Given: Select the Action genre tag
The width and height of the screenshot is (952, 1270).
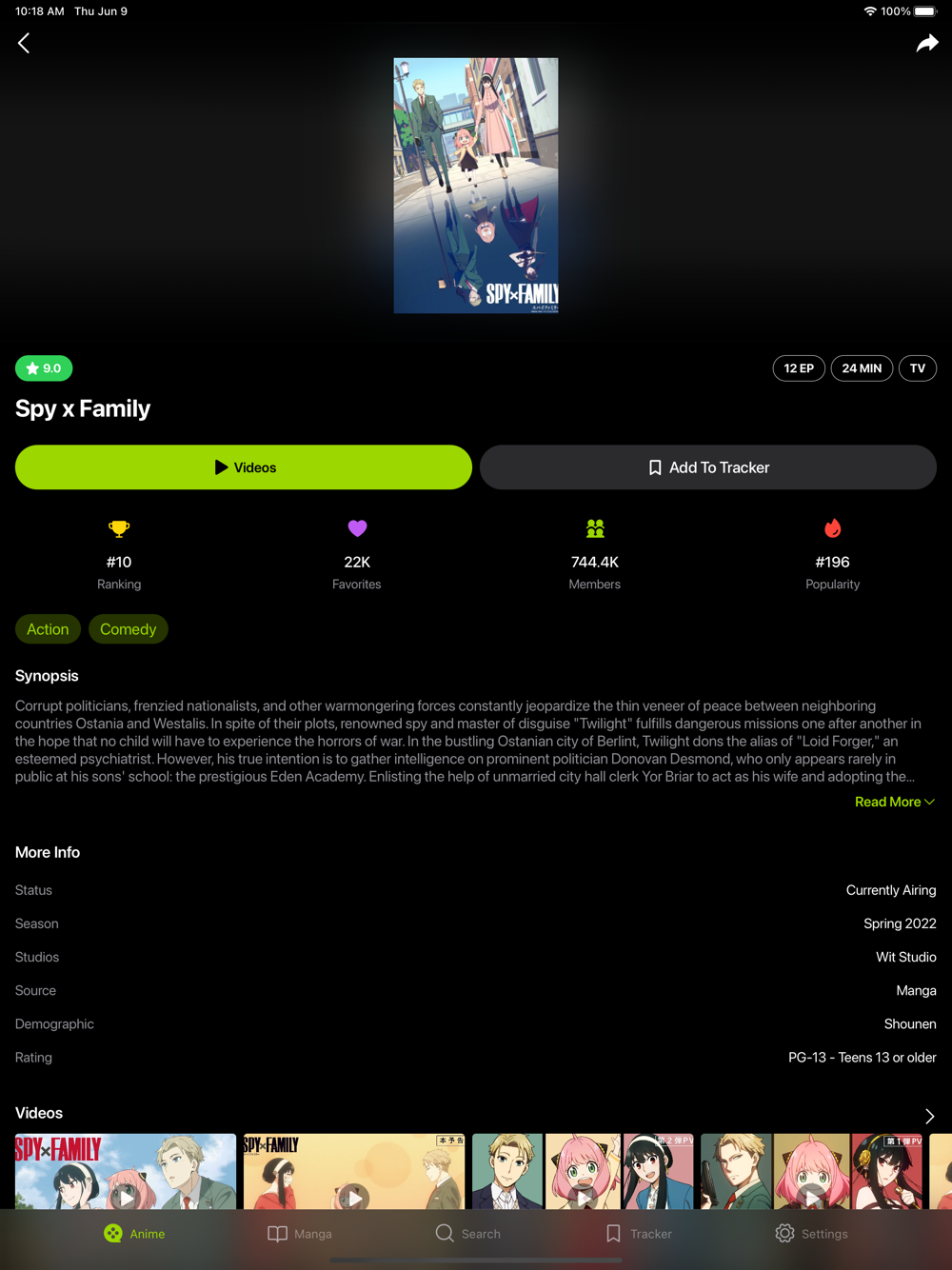Looking at the screenshot, I should pos(48,629).
